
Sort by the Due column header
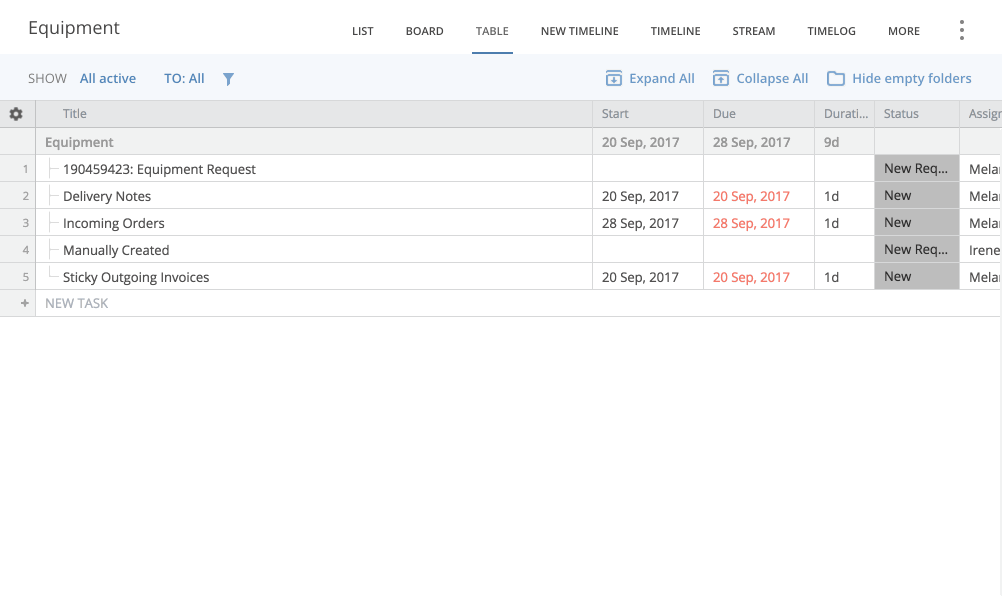click(x=724, y=114)
